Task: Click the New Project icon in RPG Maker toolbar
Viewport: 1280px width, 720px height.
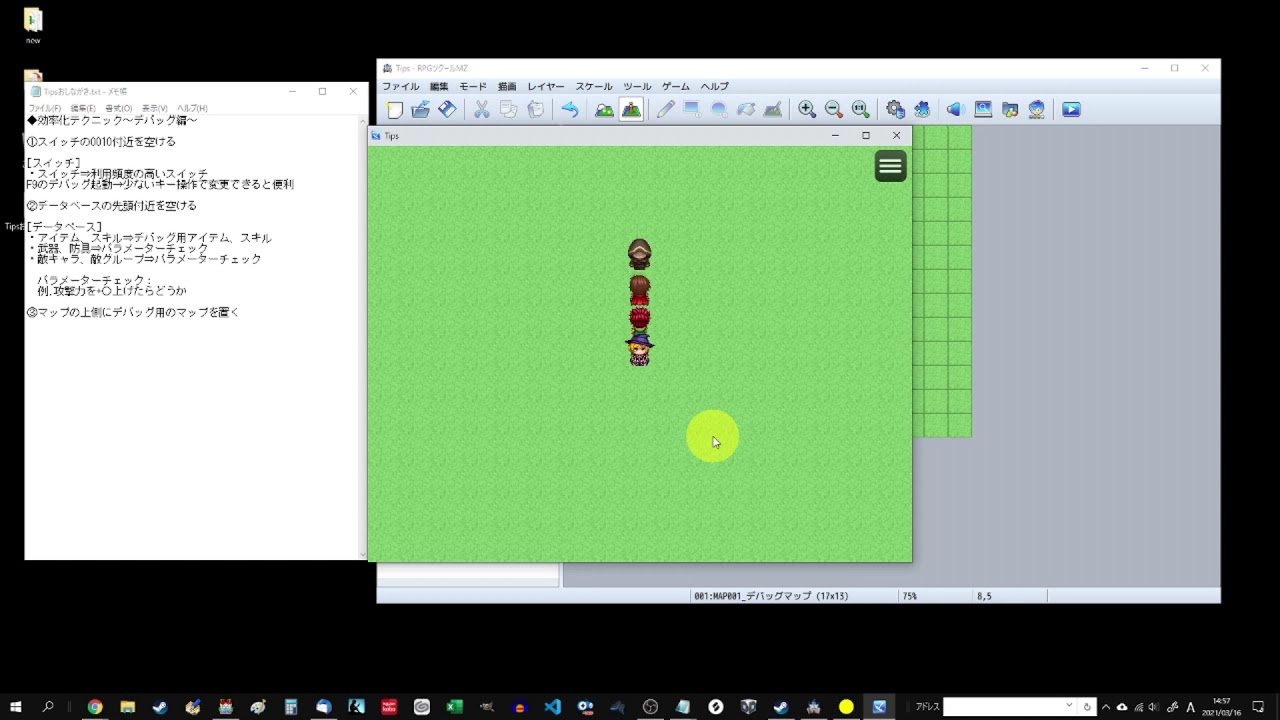Action: click(x=395, y=110)
